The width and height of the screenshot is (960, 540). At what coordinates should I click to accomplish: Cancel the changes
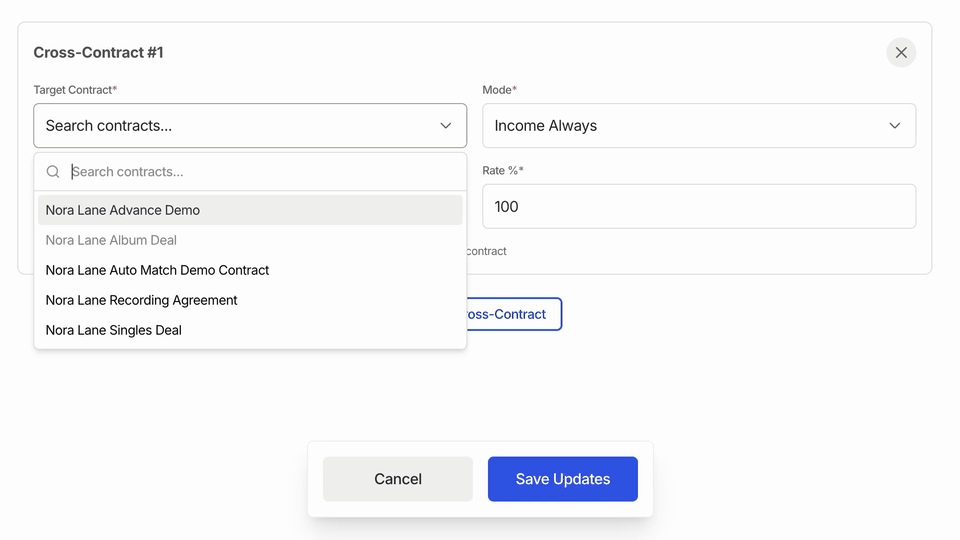tap(398, 479)
